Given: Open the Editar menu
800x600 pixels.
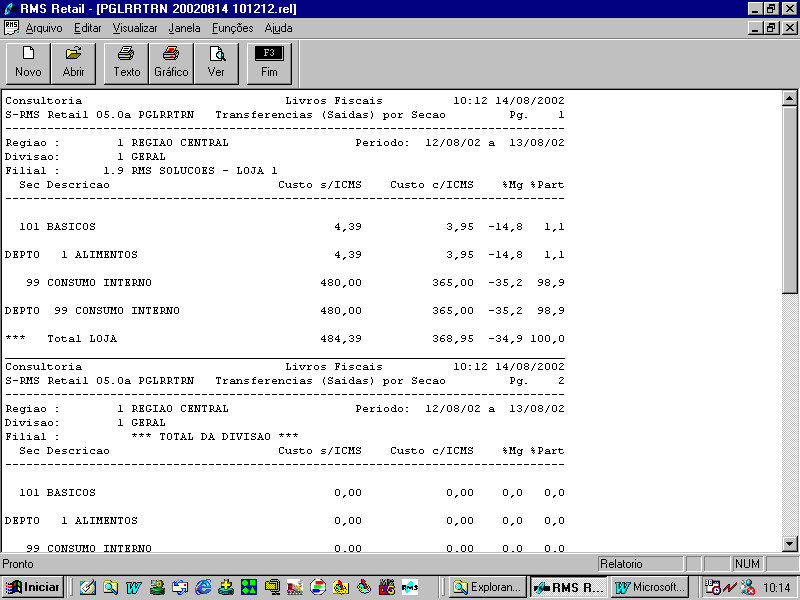Looking at the screenshot, I should 88,28.
